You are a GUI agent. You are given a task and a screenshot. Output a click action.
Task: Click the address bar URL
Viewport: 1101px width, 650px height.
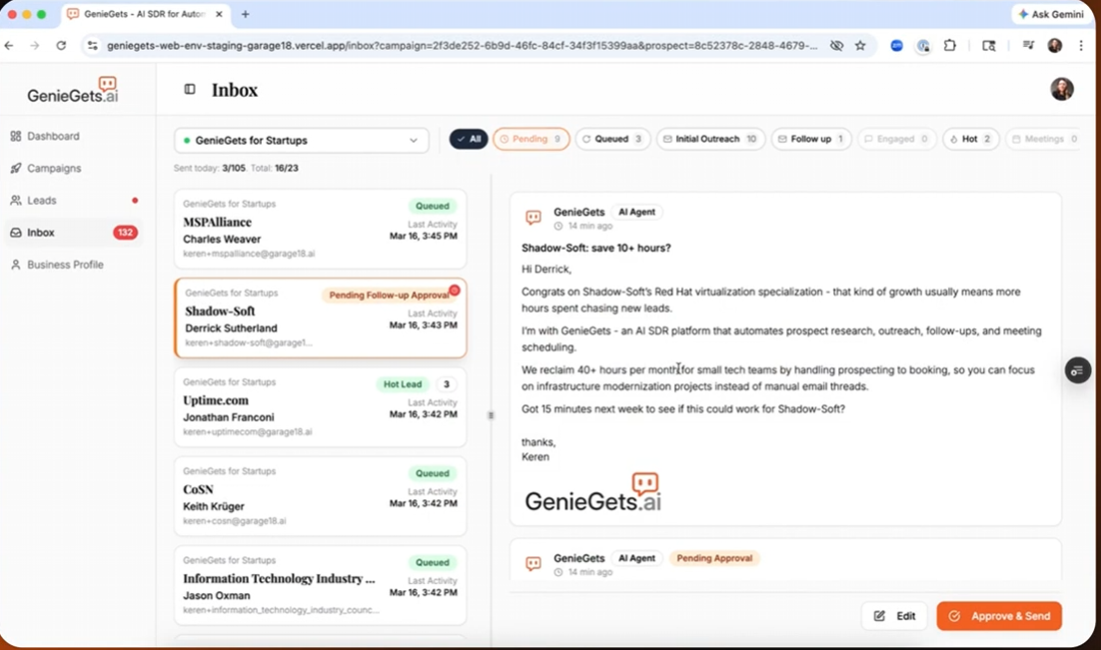coord(462,46)
